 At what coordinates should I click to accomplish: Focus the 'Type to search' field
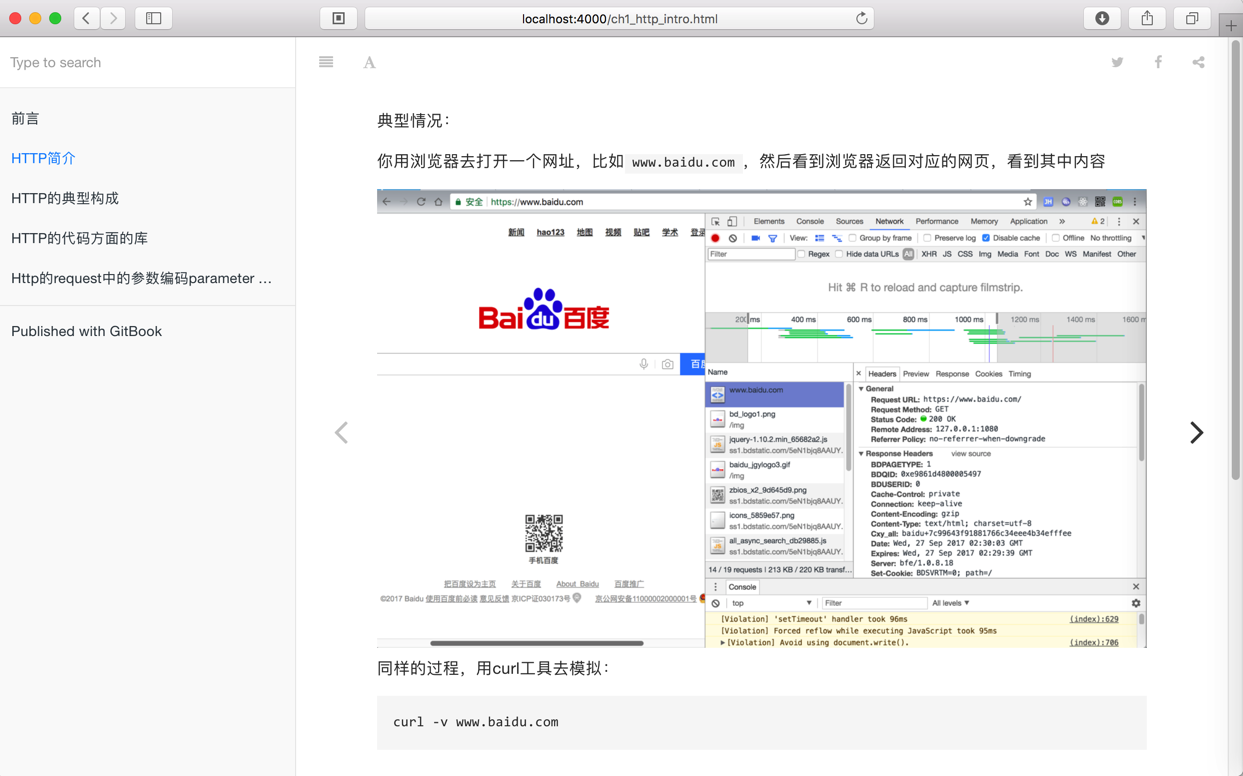(147, 62)
